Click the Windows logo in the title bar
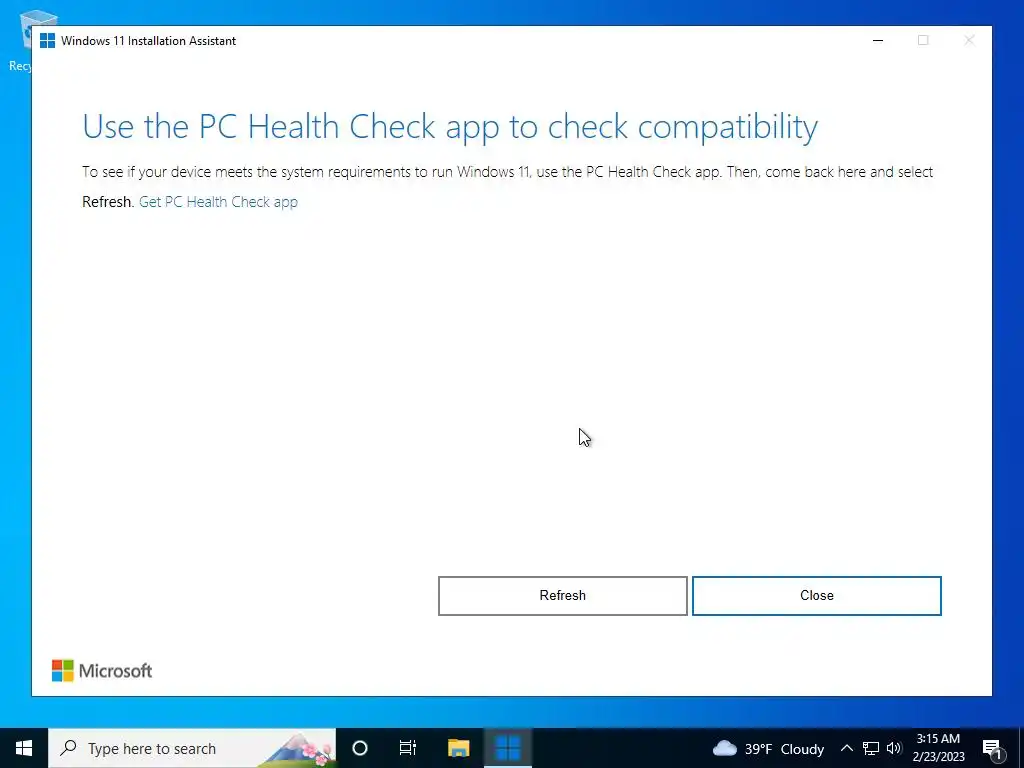 [47, 40]
